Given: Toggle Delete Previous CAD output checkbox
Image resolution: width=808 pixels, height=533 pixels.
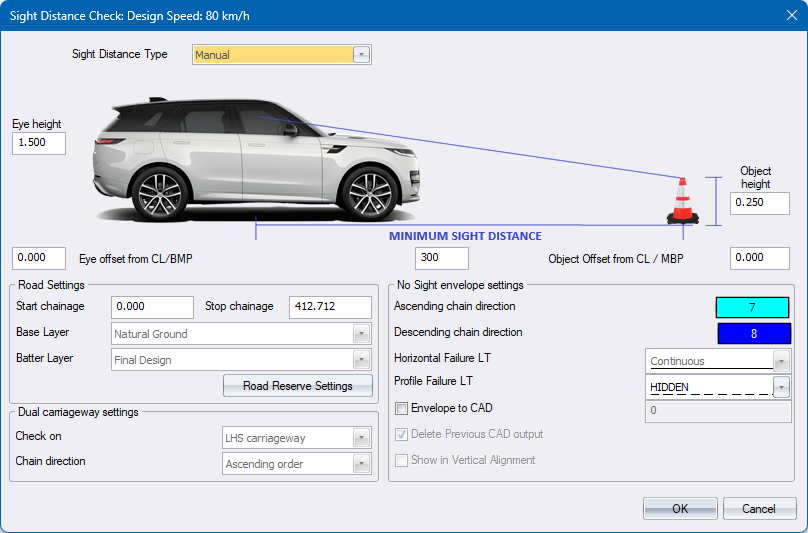Looking at the screenshot, I should pyautogui.click(x=402, y=434).
